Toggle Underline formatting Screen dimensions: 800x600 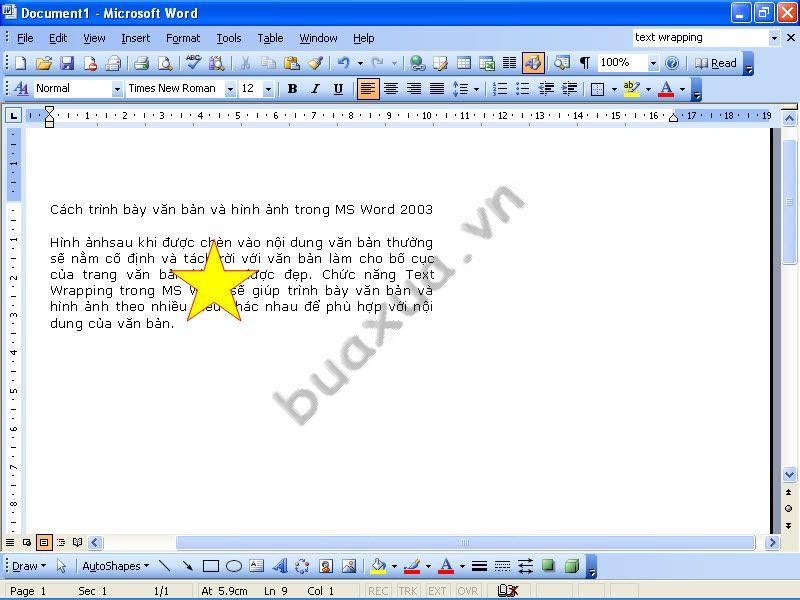[x=338, y=89]
